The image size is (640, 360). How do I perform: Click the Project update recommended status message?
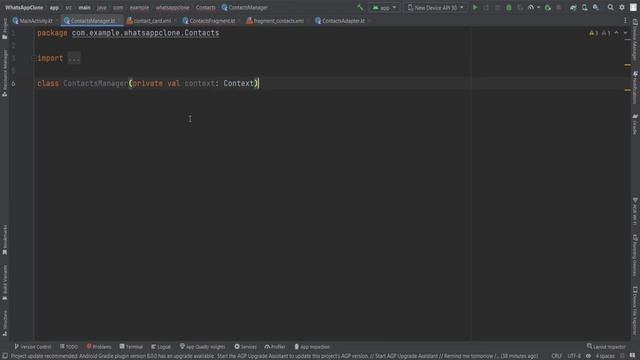[274, 356]
